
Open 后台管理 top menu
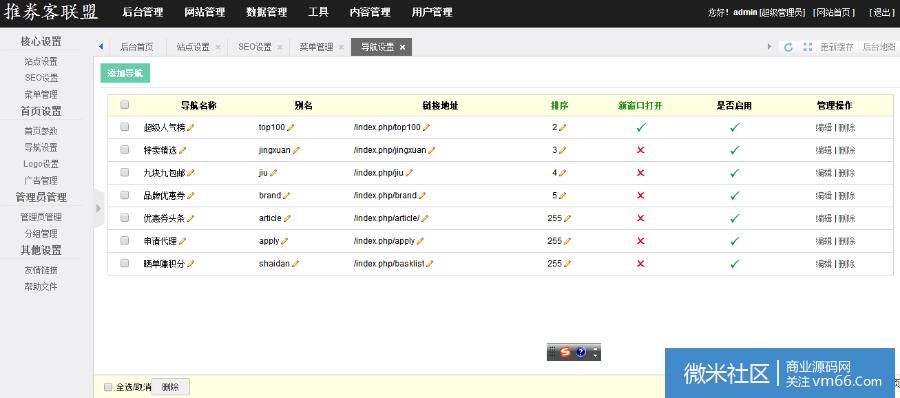[142, 12]
